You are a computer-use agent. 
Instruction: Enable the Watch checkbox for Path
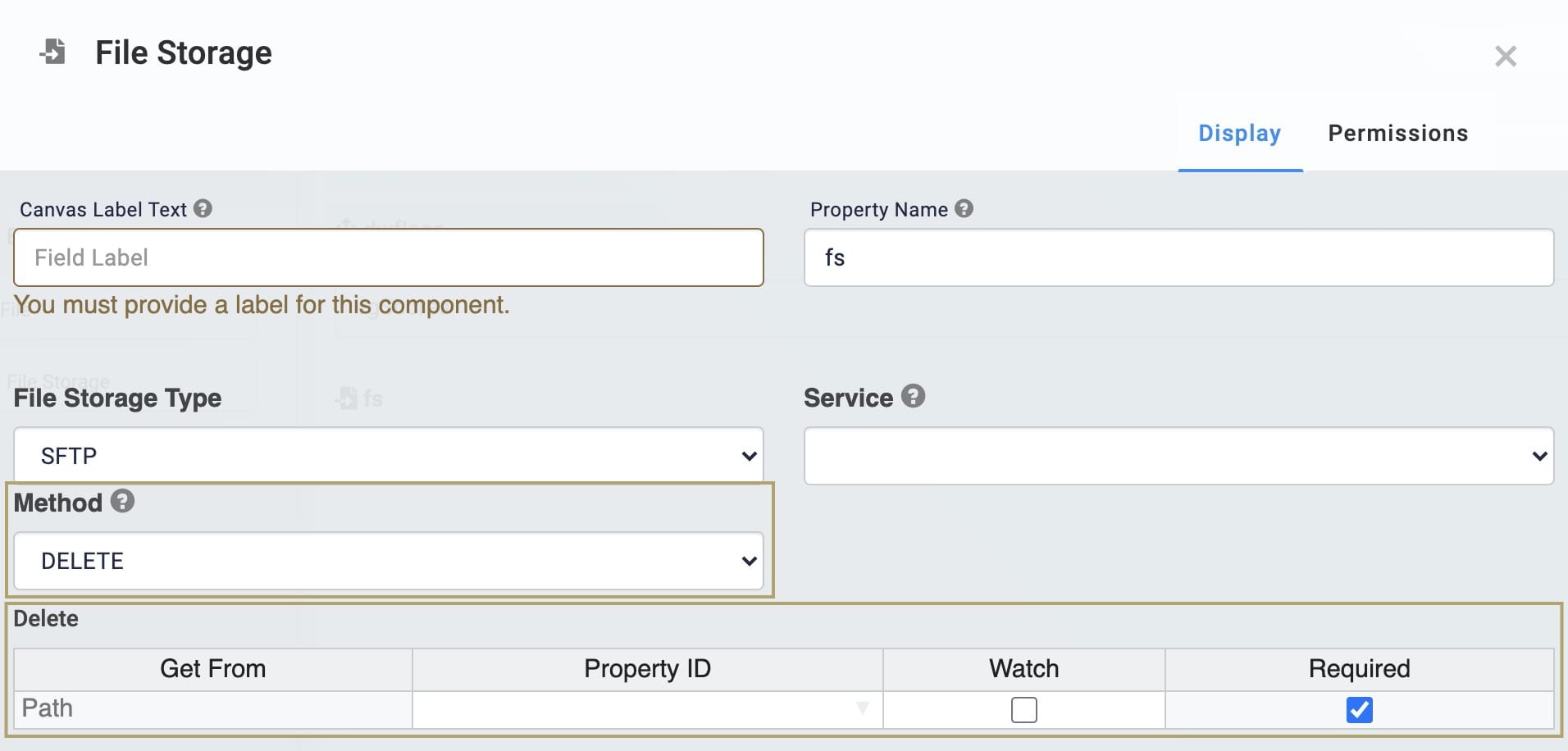[1023, 709]
